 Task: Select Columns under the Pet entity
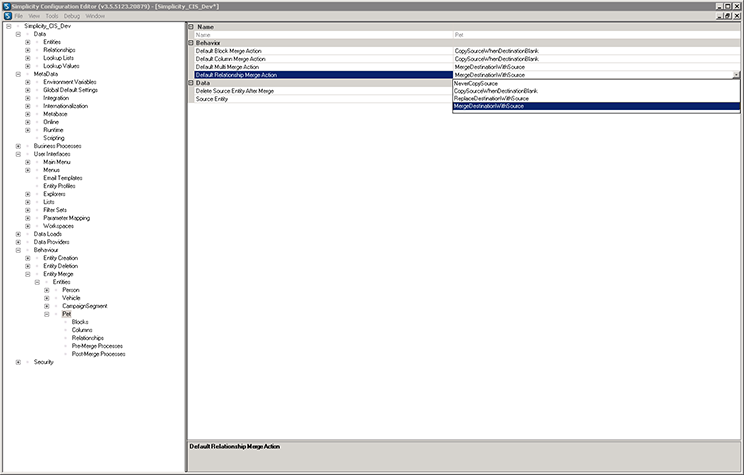coord(82,330)
